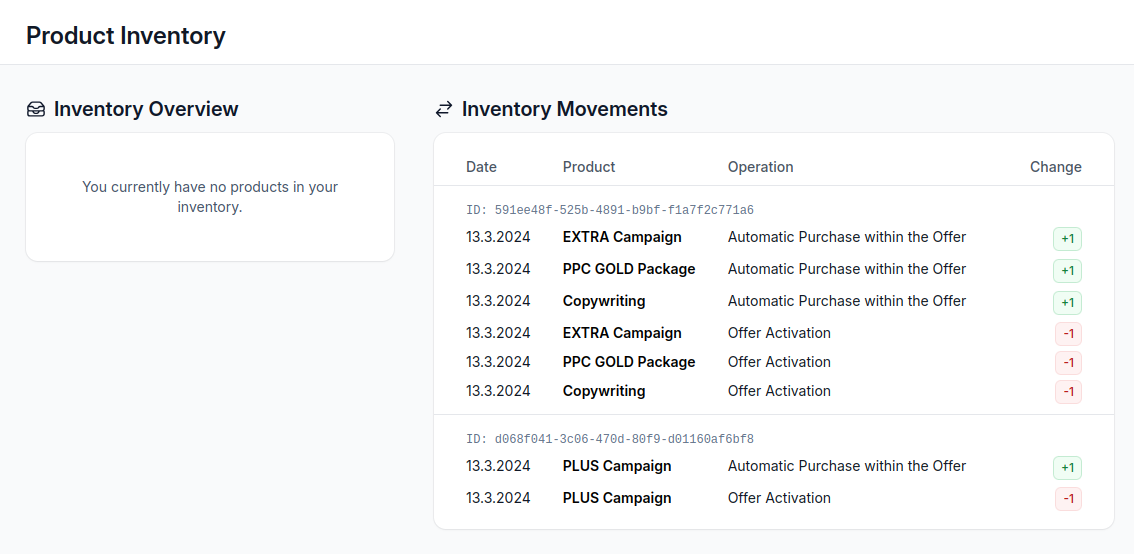The image size is (1134, 554).
Task: Click the swap arrows icon beside Inventory Movements
Action: 444,109
